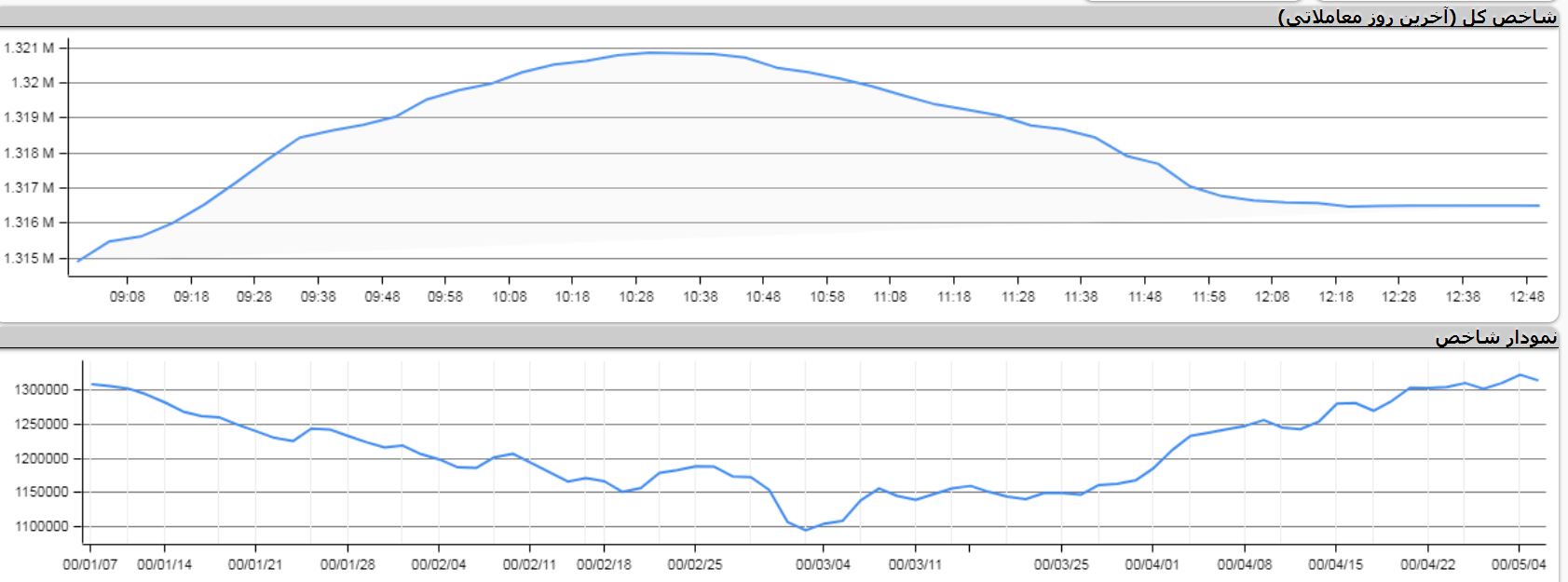Select the 09:08 time axis label
Screen dimensions: 1568x582
pos(127,297)
